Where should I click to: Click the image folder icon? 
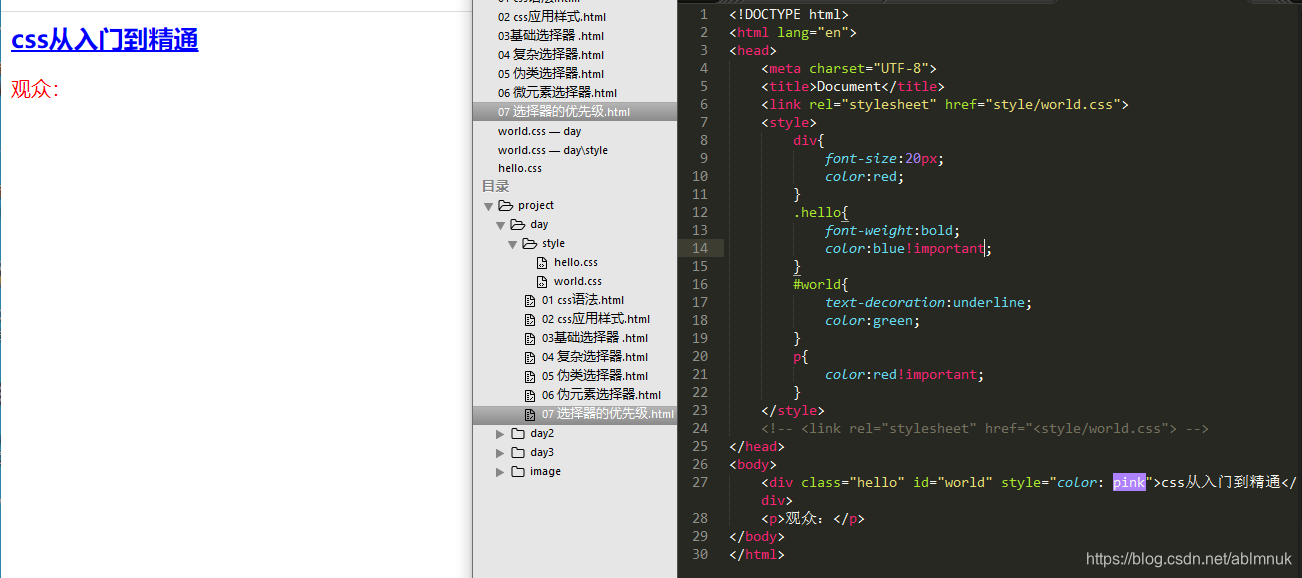(518, 471)
